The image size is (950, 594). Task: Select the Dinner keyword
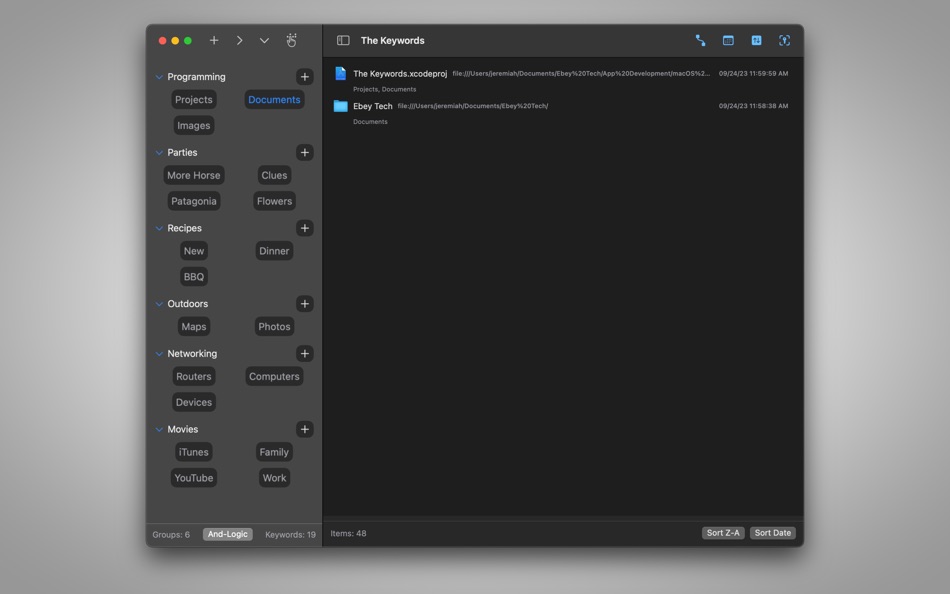tap(274, 251)
